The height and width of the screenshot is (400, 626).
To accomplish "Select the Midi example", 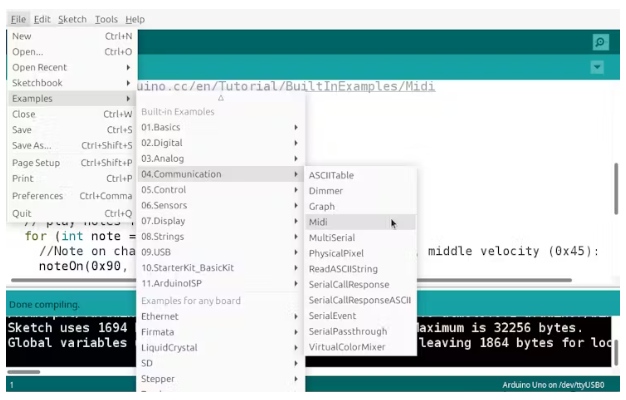I will tap(318, 222).
